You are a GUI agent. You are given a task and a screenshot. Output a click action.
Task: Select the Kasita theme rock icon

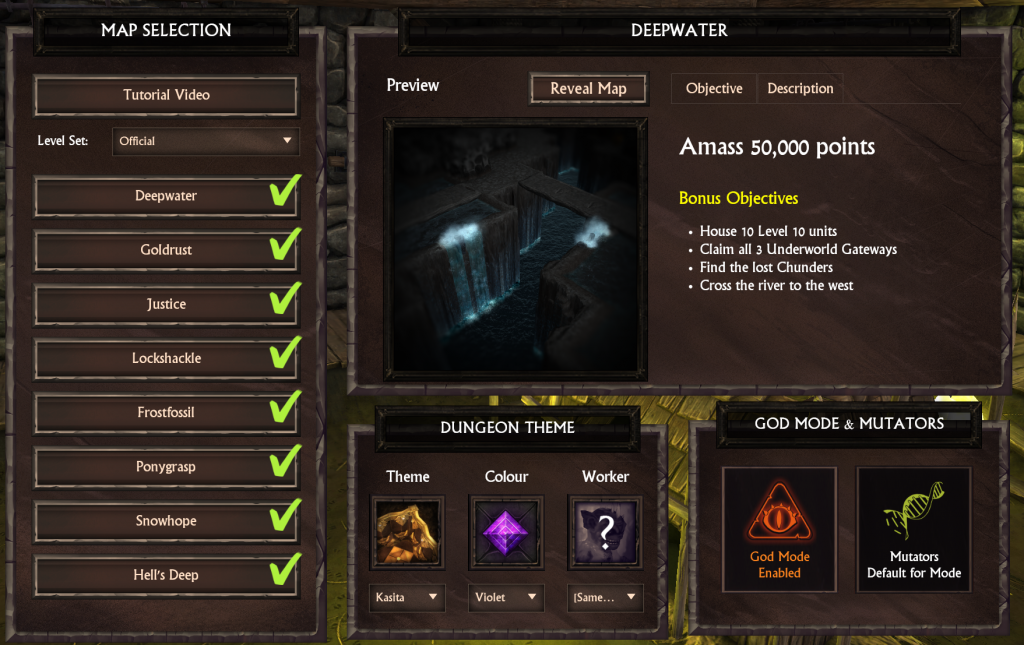pyautogui.click(x=408, y=532)
